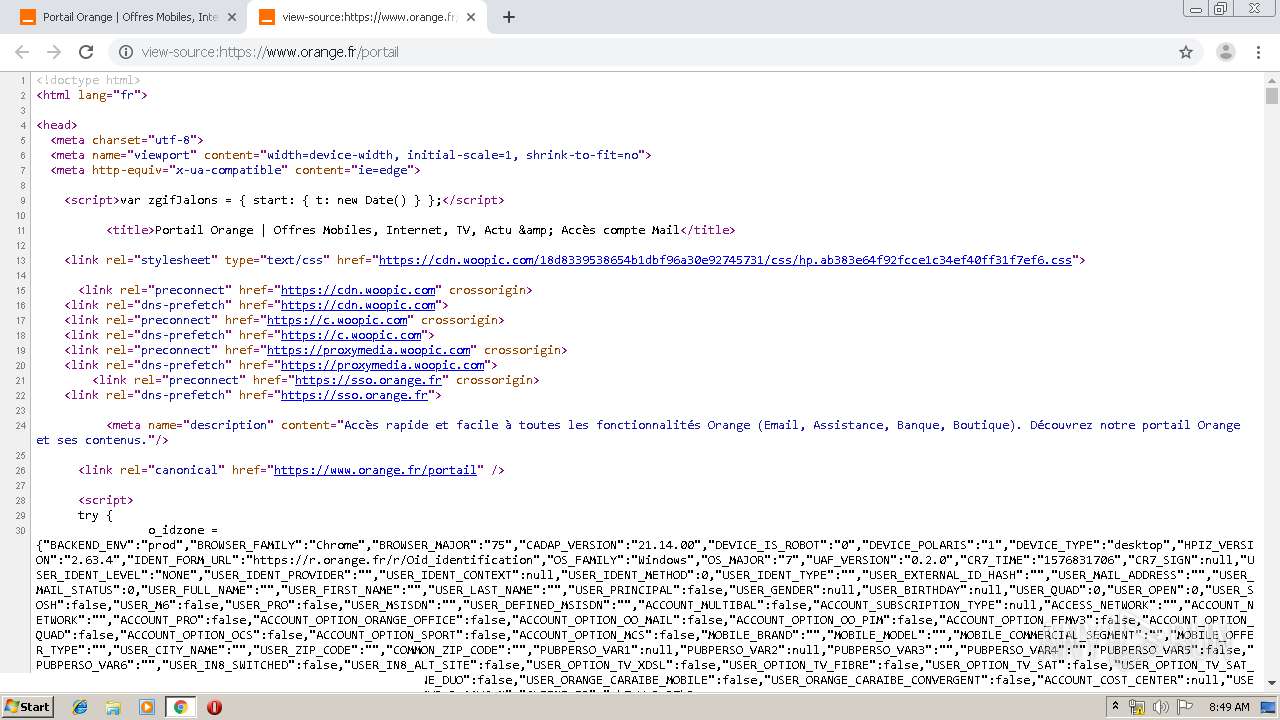Click the <html lang="fr"> source line
Viewport: 1280px width, 720px height.
click(x=92, y=95)
